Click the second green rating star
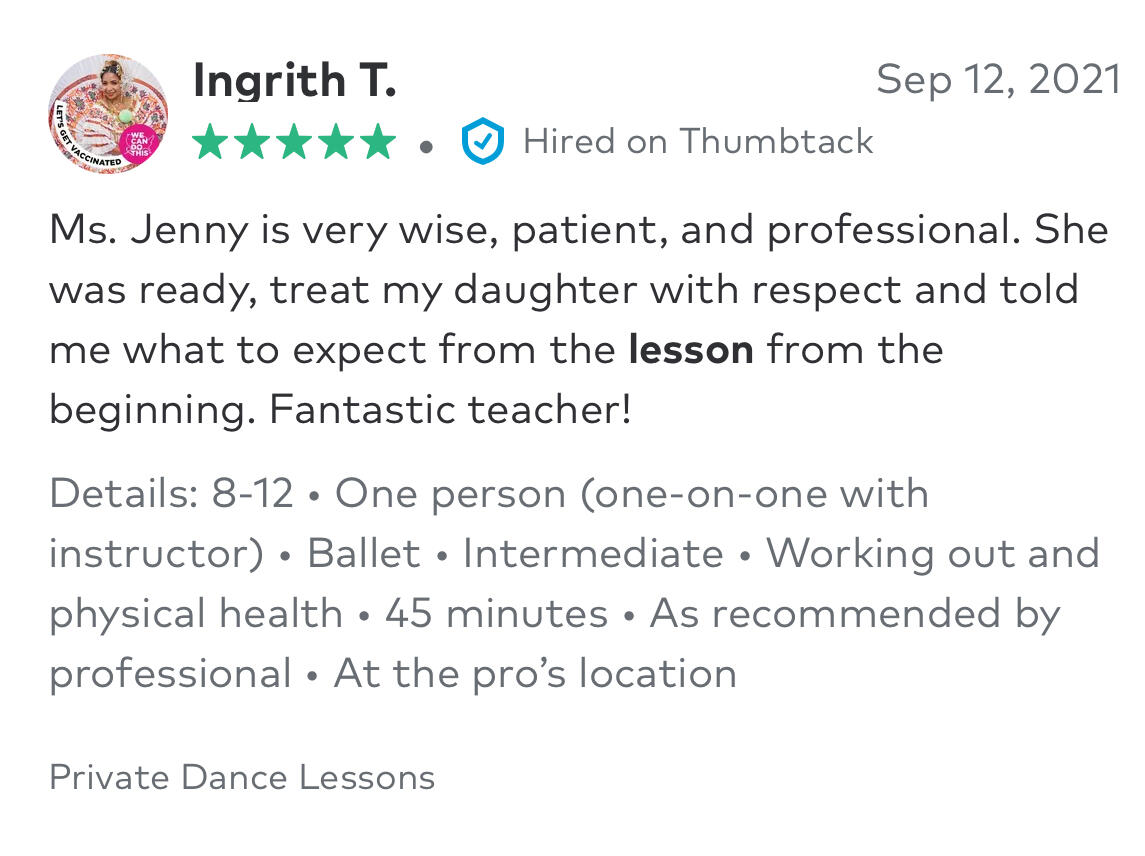The height and width of the screenshot is (856, 1145). pyautogui.click(x=253, y=142)
